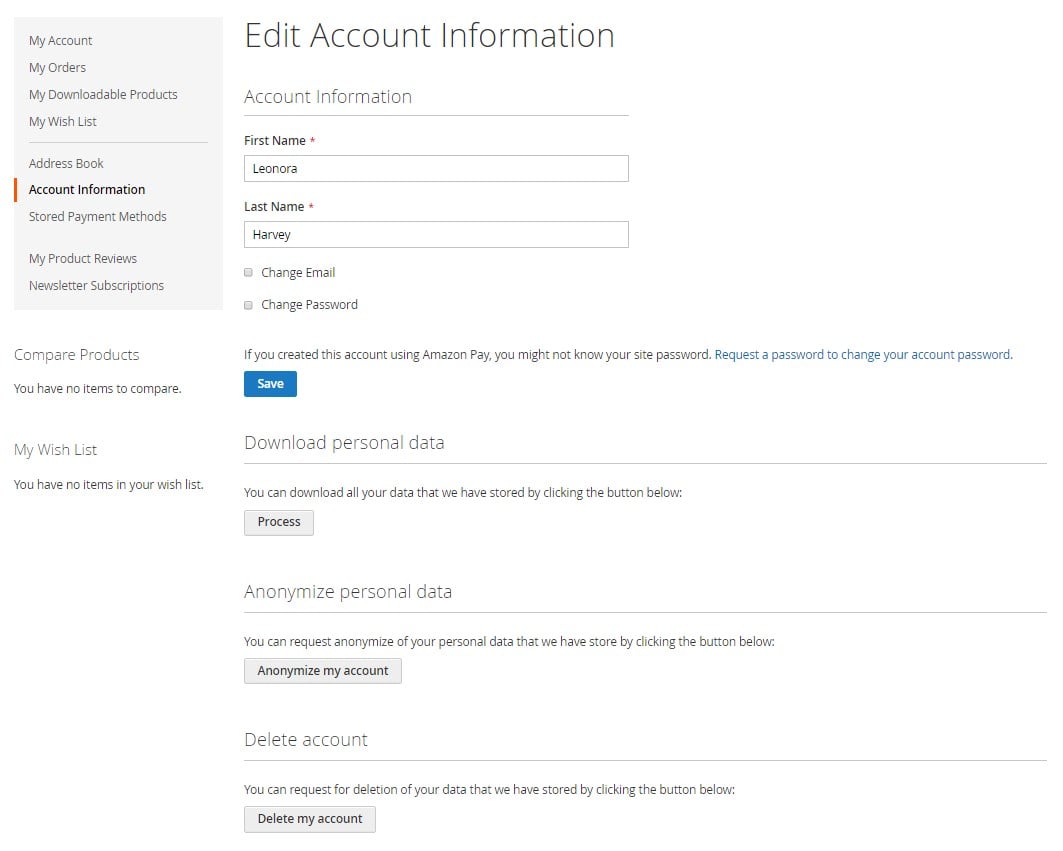Click the Delete account heading
This screenshot has width=1063, height=851.
[306, 740]
